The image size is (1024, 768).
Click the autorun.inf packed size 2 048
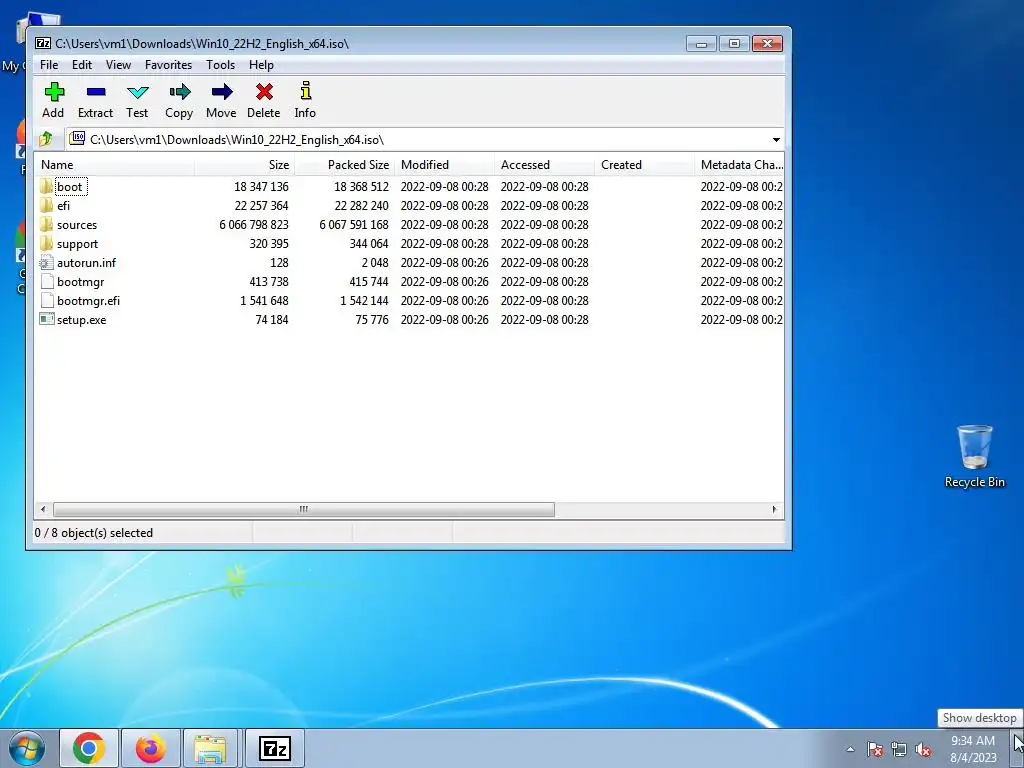pyautogui.click(x=375, y=263)
